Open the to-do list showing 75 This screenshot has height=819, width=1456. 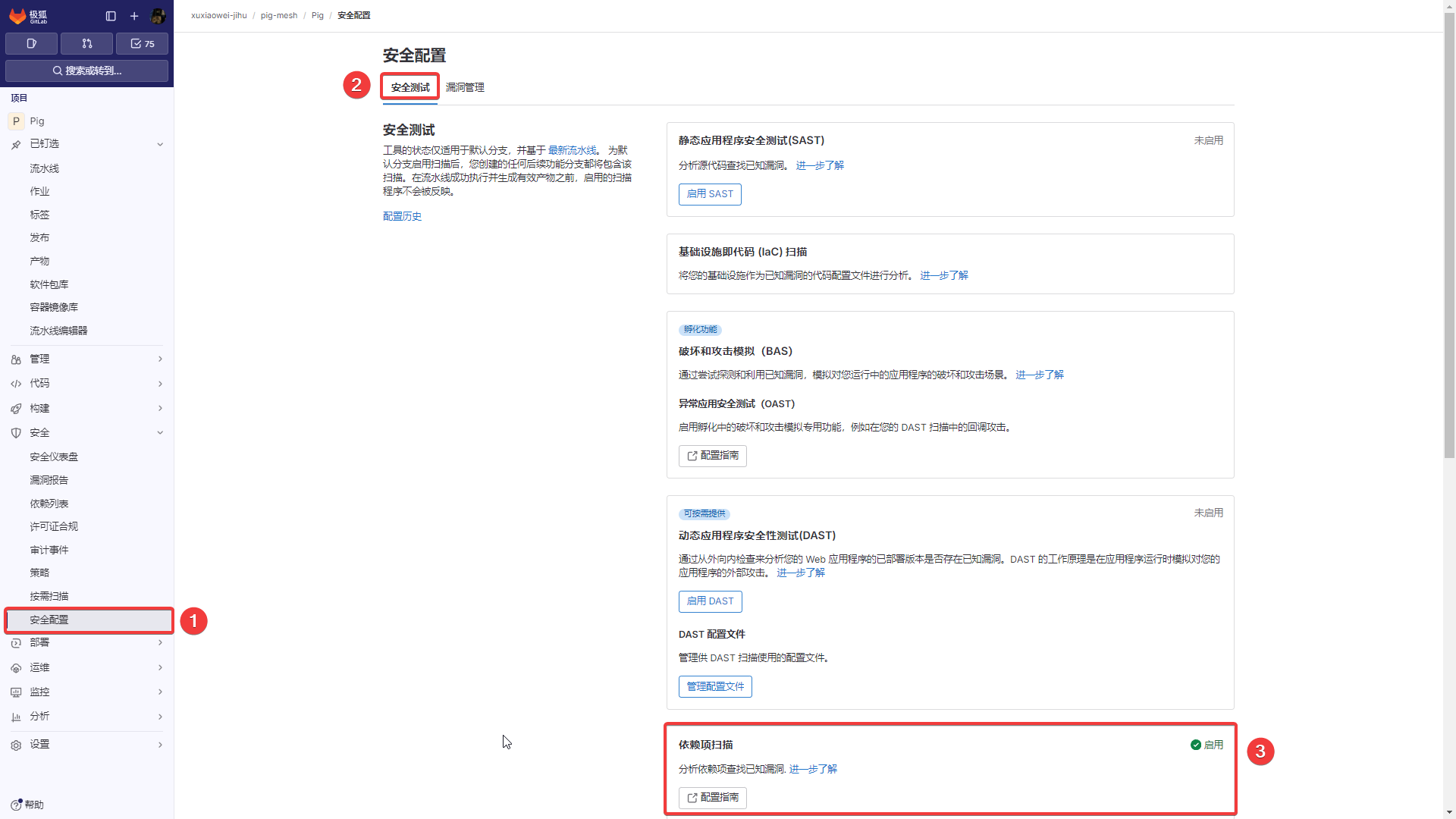(142, 44)
